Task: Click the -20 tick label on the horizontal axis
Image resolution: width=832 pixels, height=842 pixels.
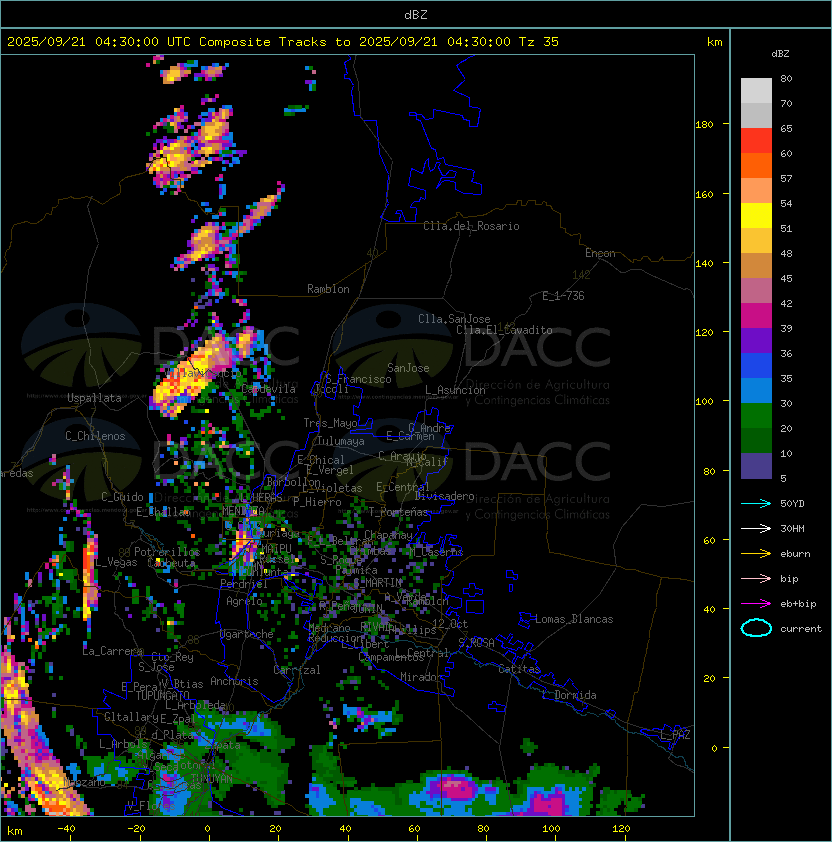Action: tap(136, 829)
